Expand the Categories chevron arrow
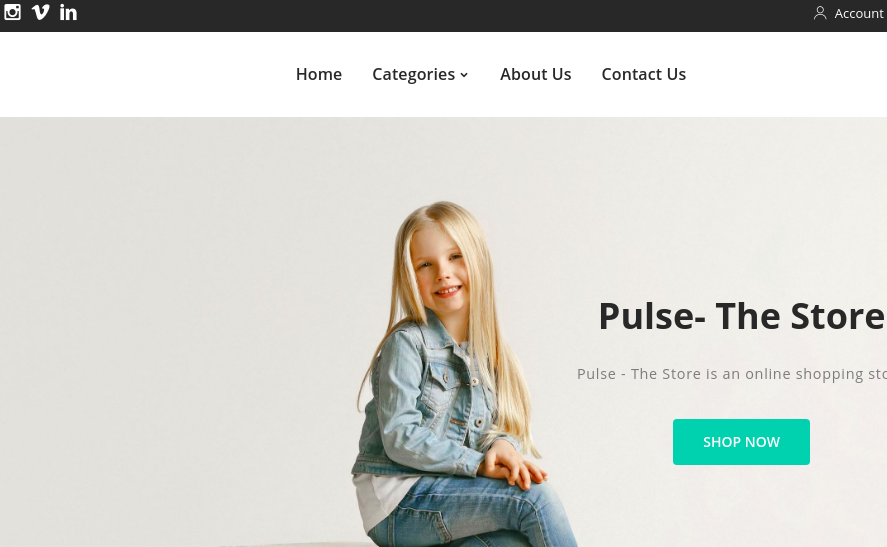This screenshot has width=887, height=547. pos(464,75)
